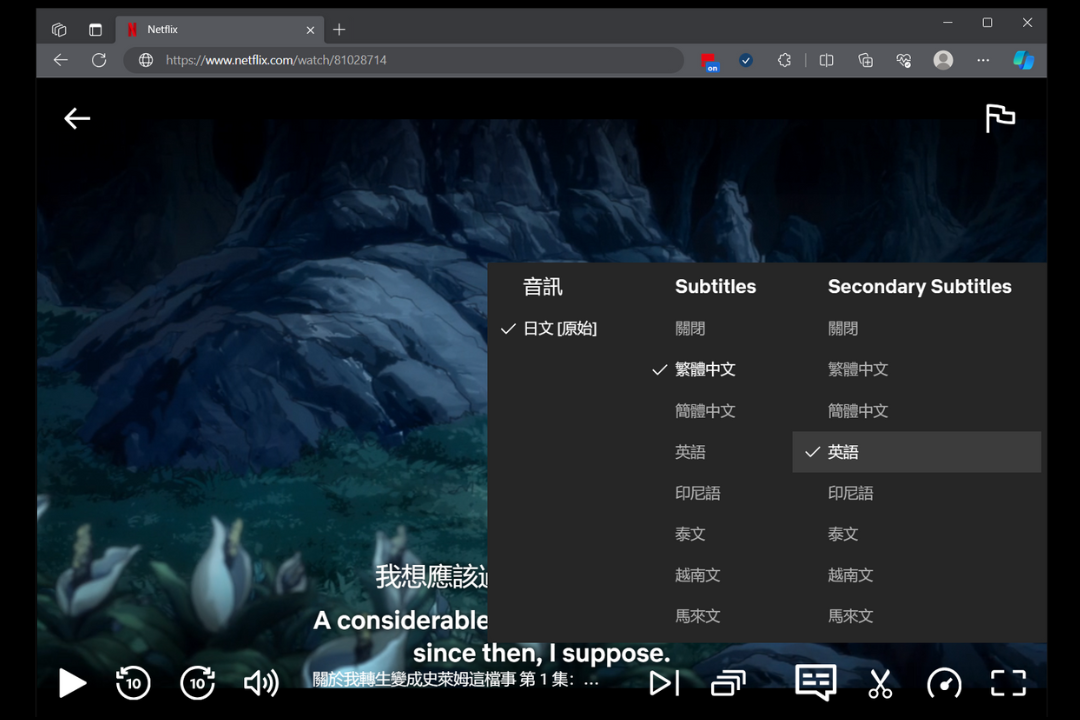Click the netflix.com address bar

404,60
